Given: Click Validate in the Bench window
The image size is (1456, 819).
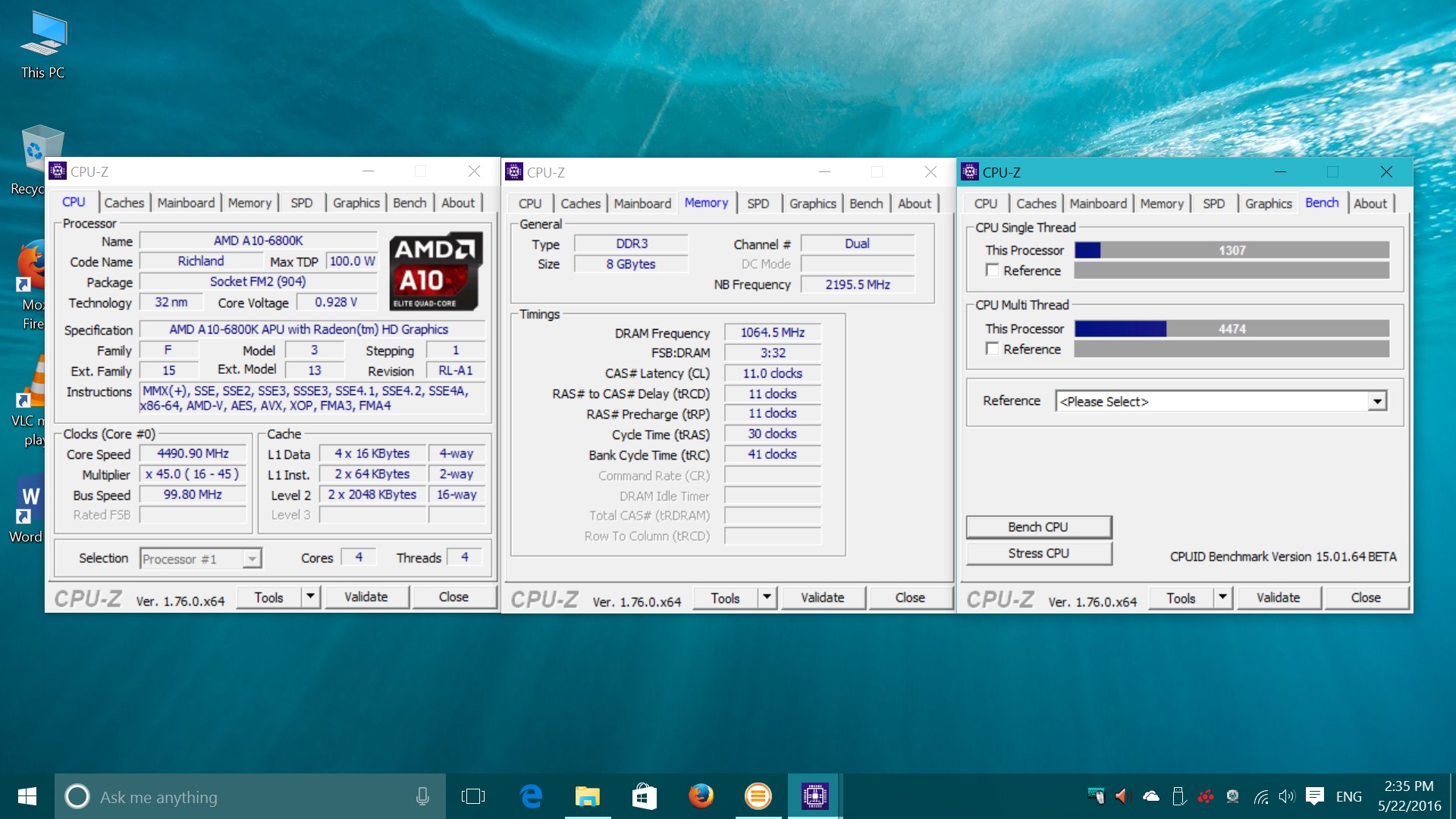Looking at the screenshot, I should pos(1278,598).
